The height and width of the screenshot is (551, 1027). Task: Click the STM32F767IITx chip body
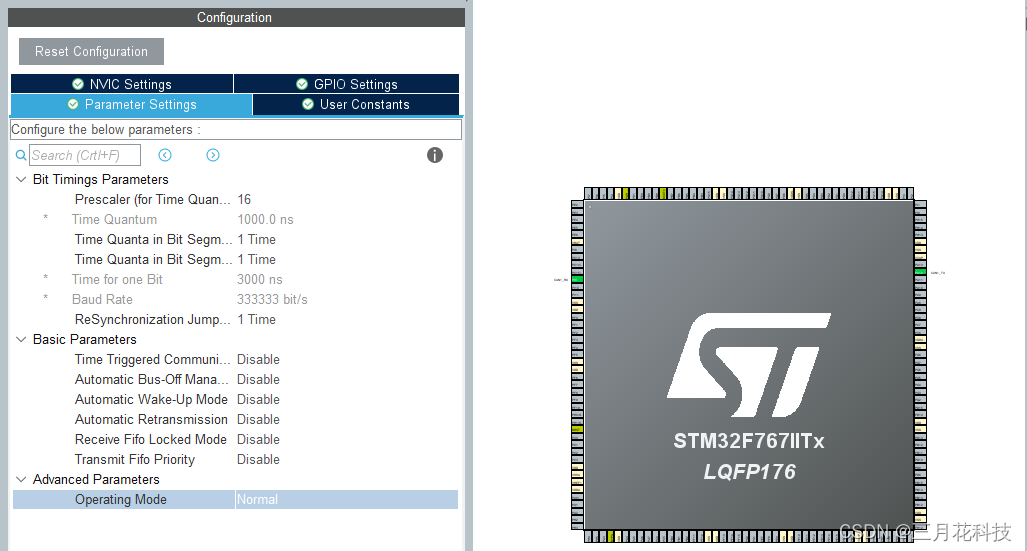tap(749, 364)
